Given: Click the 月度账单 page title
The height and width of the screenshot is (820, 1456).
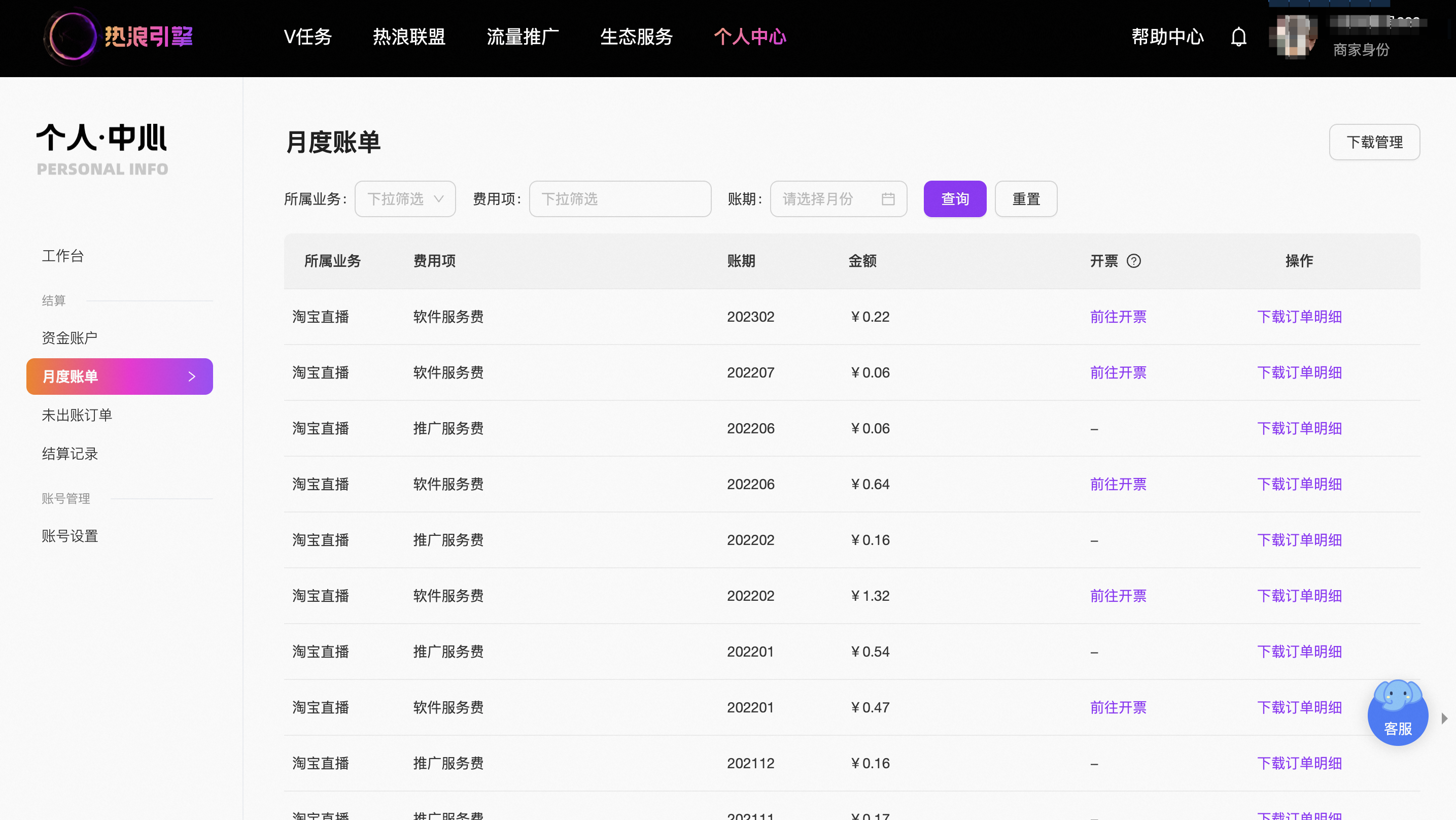Looking at the screenshot, I should tap(333, 142).
